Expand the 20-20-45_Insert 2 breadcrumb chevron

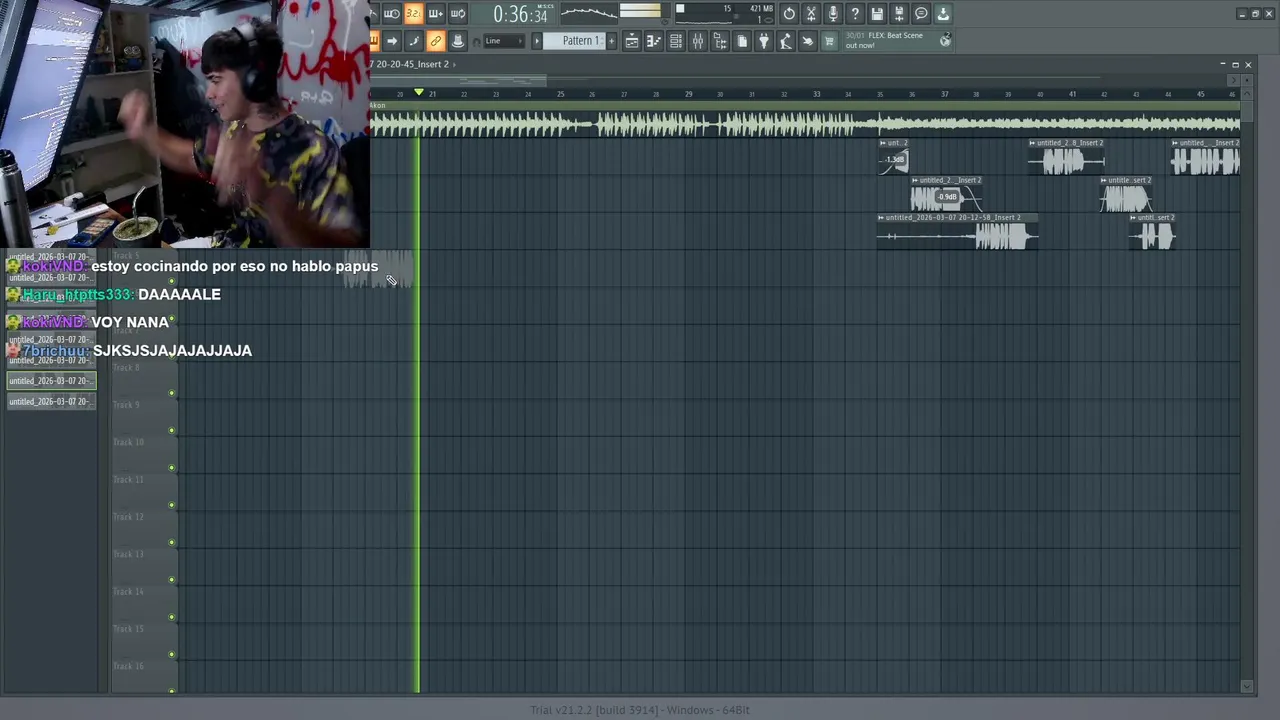454,64
